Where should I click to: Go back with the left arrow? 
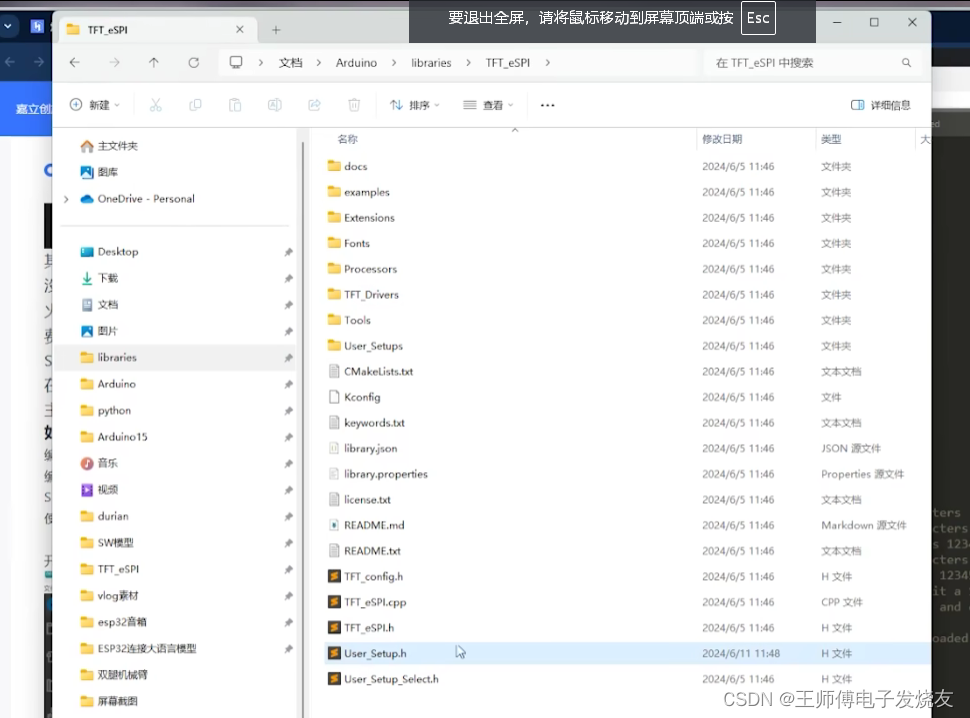75,62
